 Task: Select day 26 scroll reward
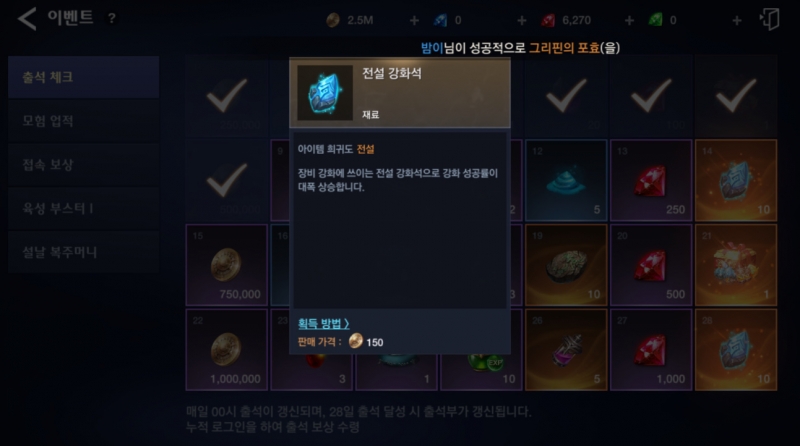[566, 350]
